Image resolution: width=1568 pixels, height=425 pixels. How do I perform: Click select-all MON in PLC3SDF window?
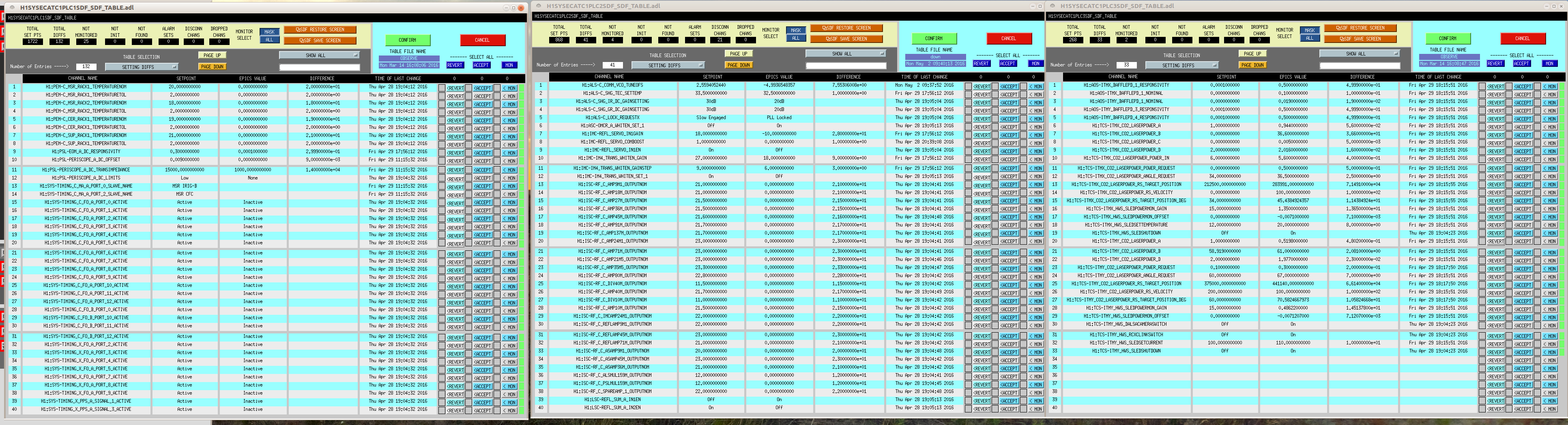(x=1549, y=63)
